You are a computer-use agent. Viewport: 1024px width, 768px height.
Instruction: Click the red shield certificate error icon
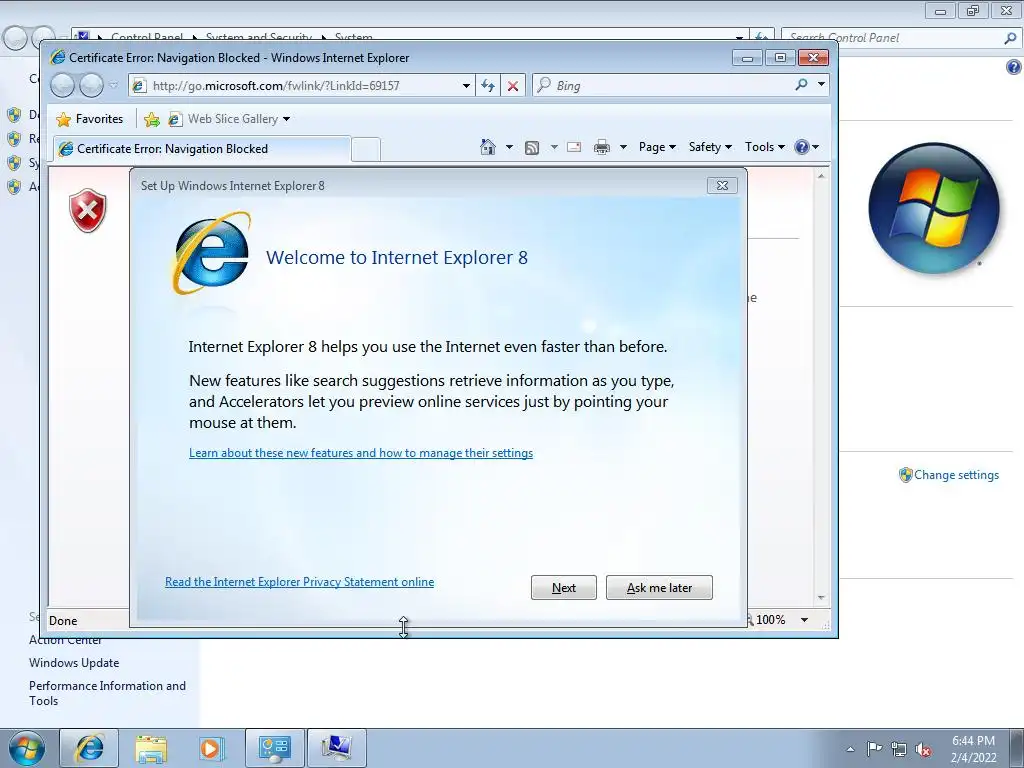88,210
